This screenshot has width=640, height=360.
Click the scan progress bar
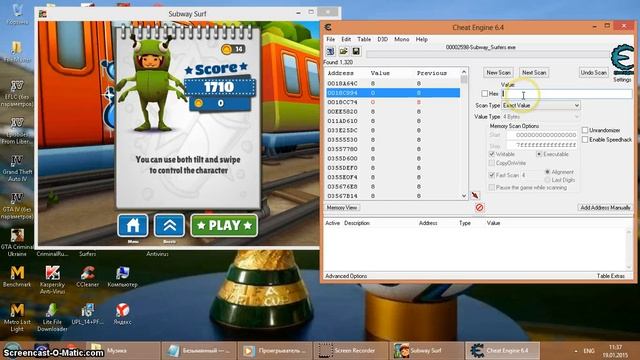(486, 54)
